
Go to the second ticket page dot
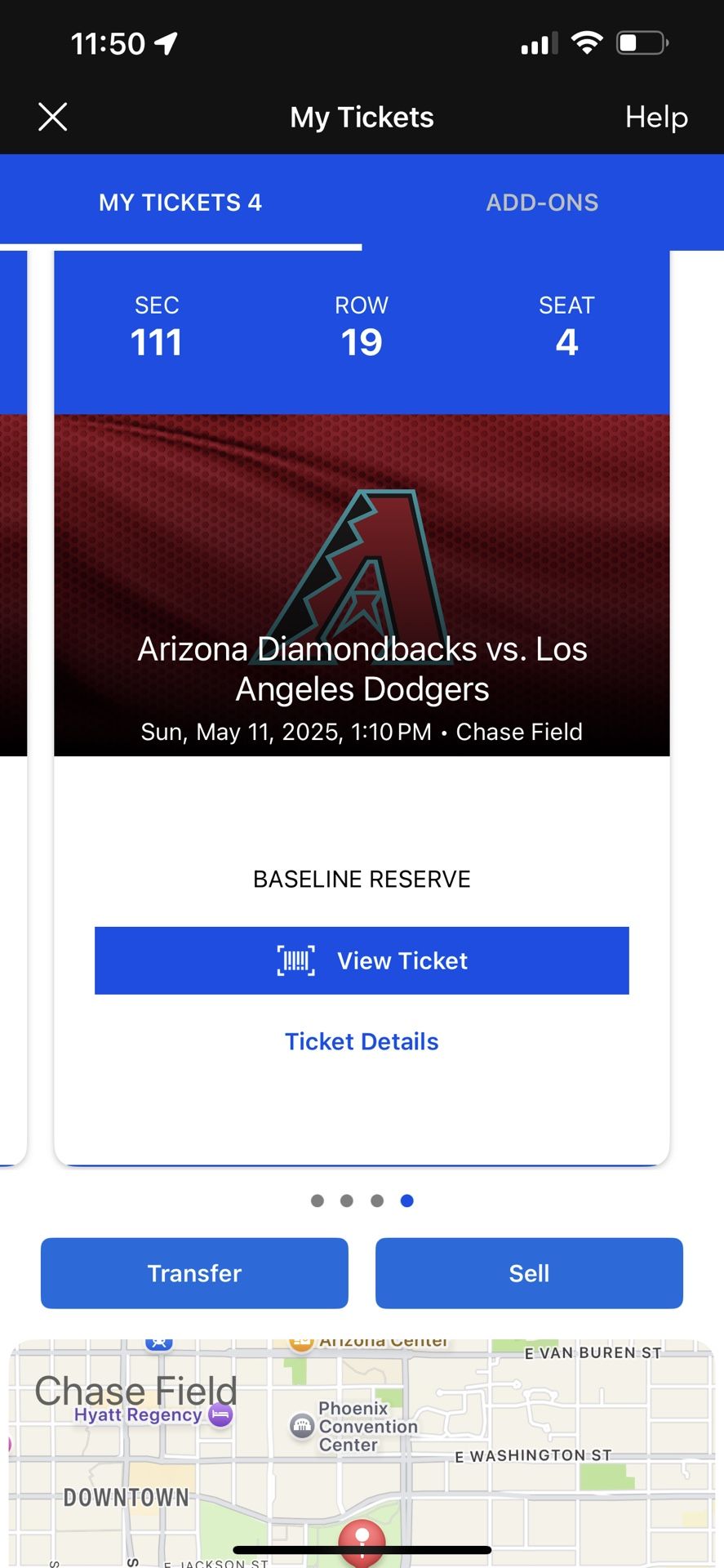click(x=347, y=1200)
